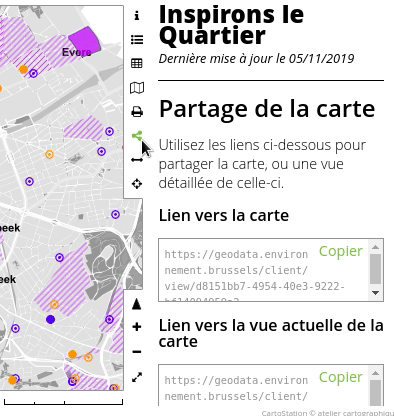
Task: Select the measure distance arrow tool
Action: pyautogui.click(x=137, y=160)
